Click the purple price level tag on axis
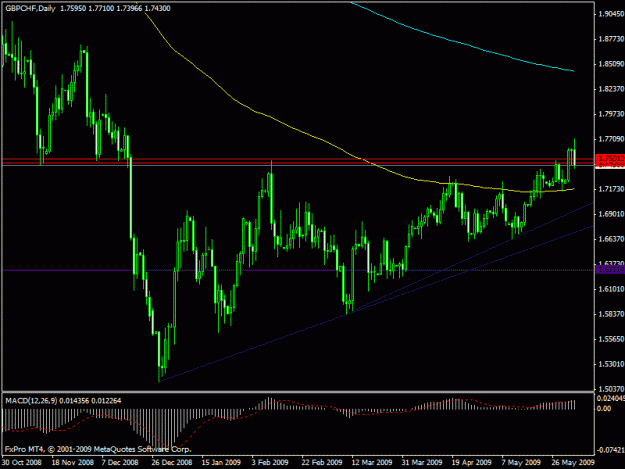 pyautogui.click(x=610, y=270)
